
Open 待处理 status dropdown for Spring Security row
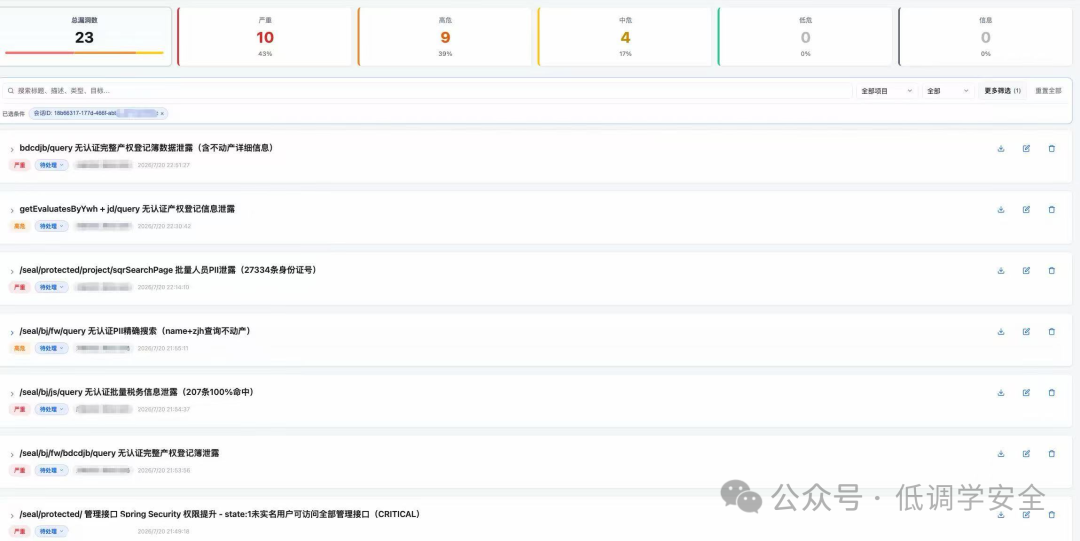(52, 531)
